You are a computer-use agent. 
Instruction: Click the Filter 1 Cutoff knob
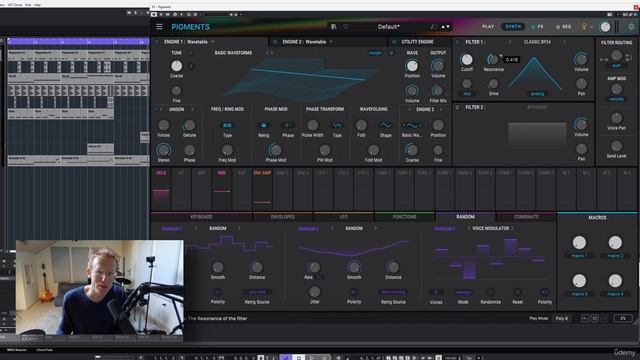pos(467,60)
